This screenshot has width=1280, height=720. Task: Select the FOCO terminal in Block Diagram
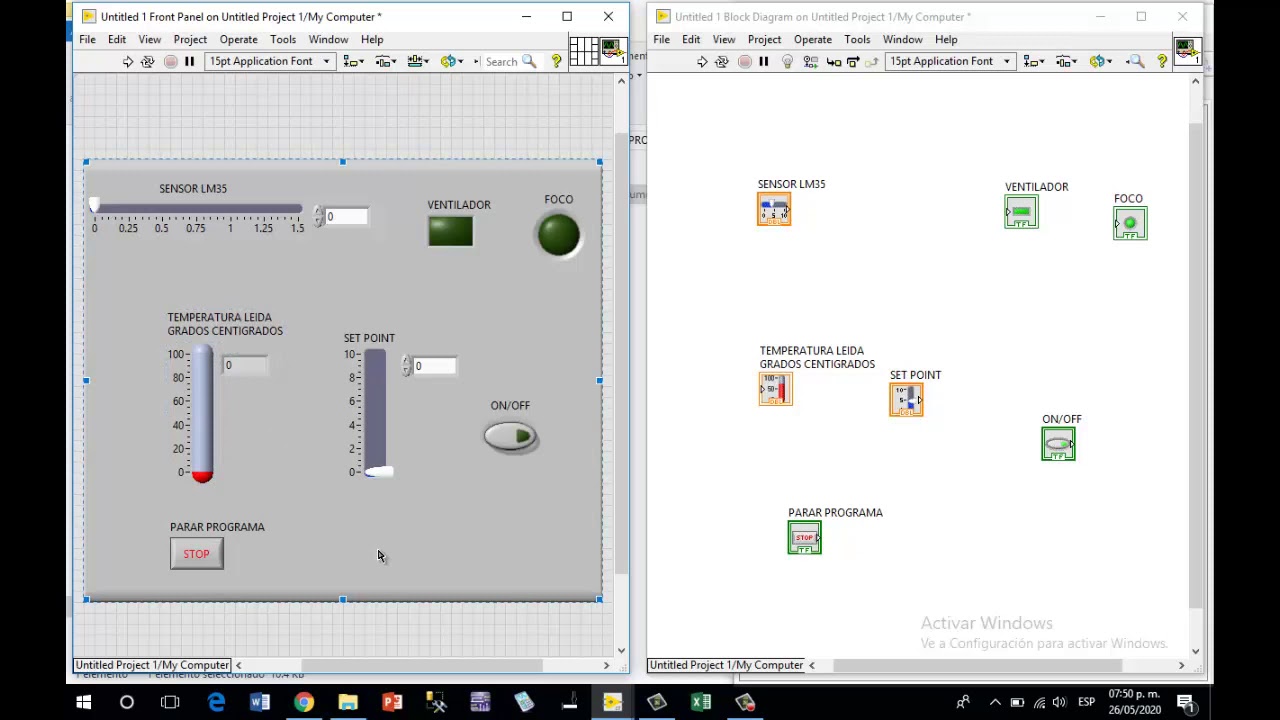point(1130,223)
